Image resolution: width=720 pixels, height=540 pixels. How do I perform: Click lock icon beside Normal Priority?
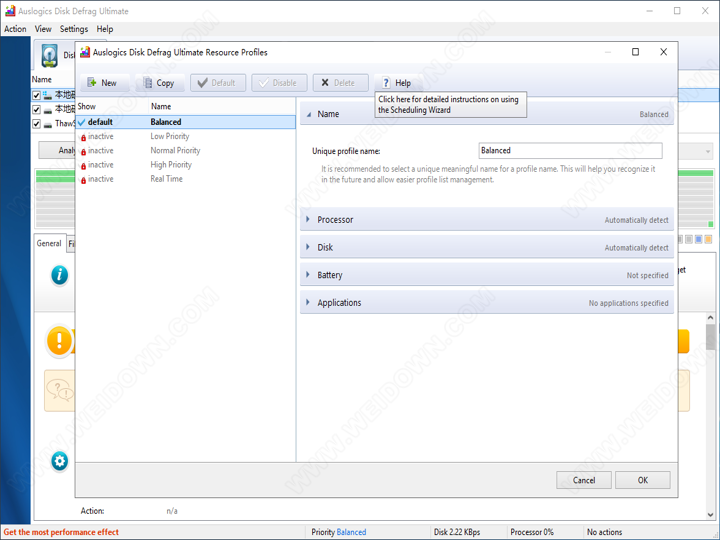pos(83,152)
